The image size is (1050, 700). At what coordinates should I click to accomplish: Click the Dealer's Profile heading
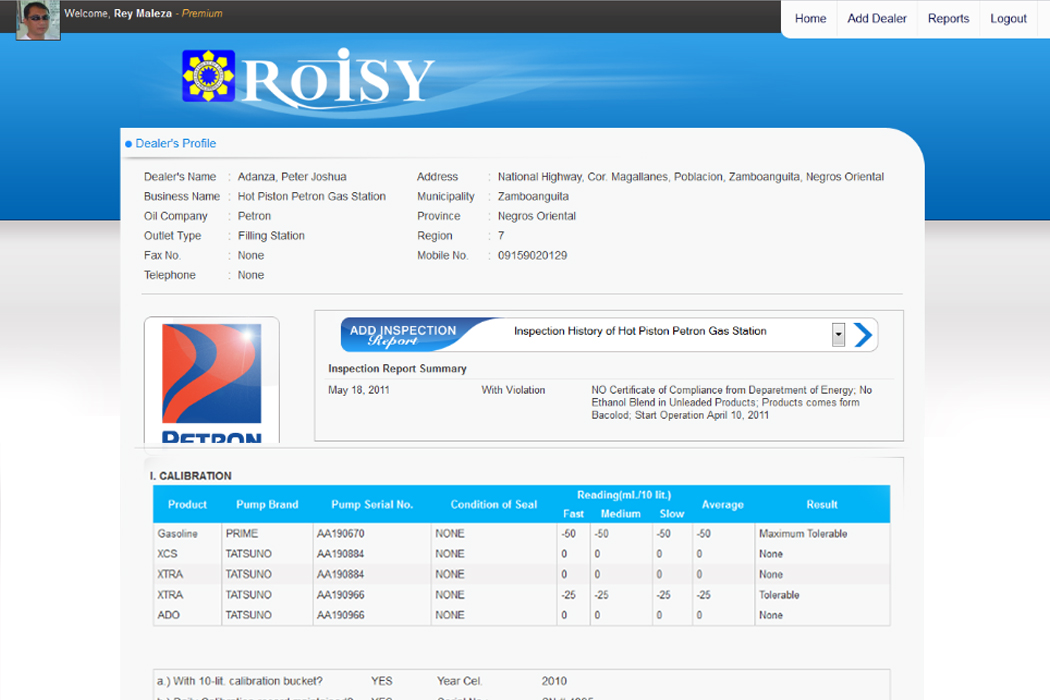176,144
